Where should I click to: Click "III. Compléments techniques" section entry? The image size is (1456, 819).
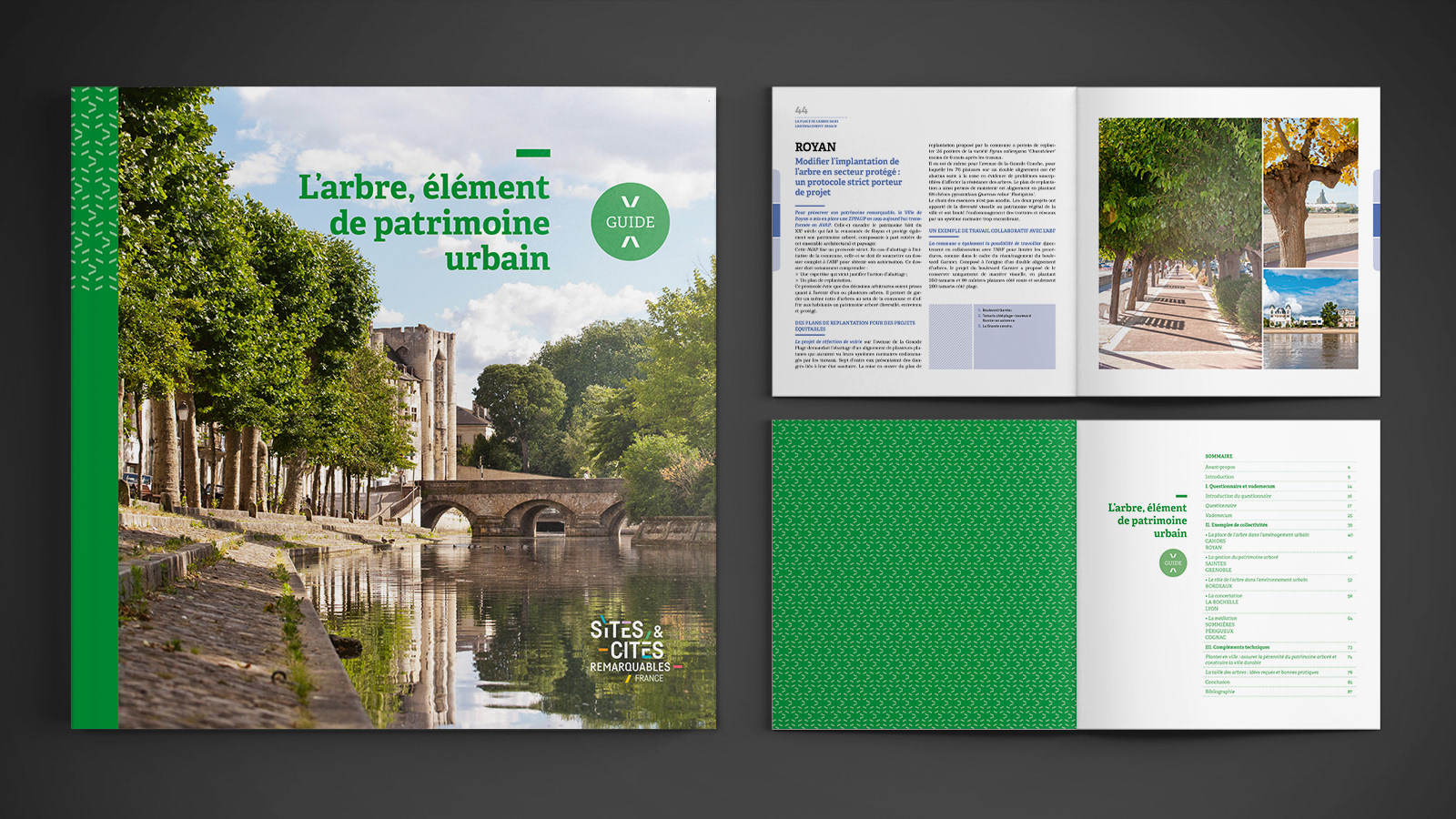[x=1238, y=647]
